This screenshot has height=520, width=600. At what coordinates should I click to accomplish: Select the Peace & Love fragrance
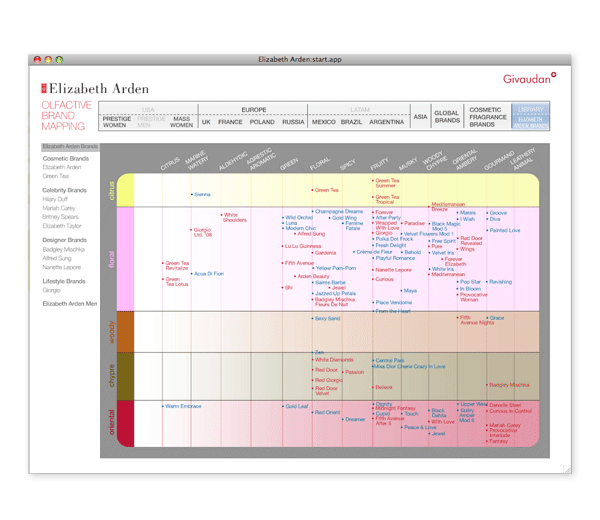pos(419,427)
